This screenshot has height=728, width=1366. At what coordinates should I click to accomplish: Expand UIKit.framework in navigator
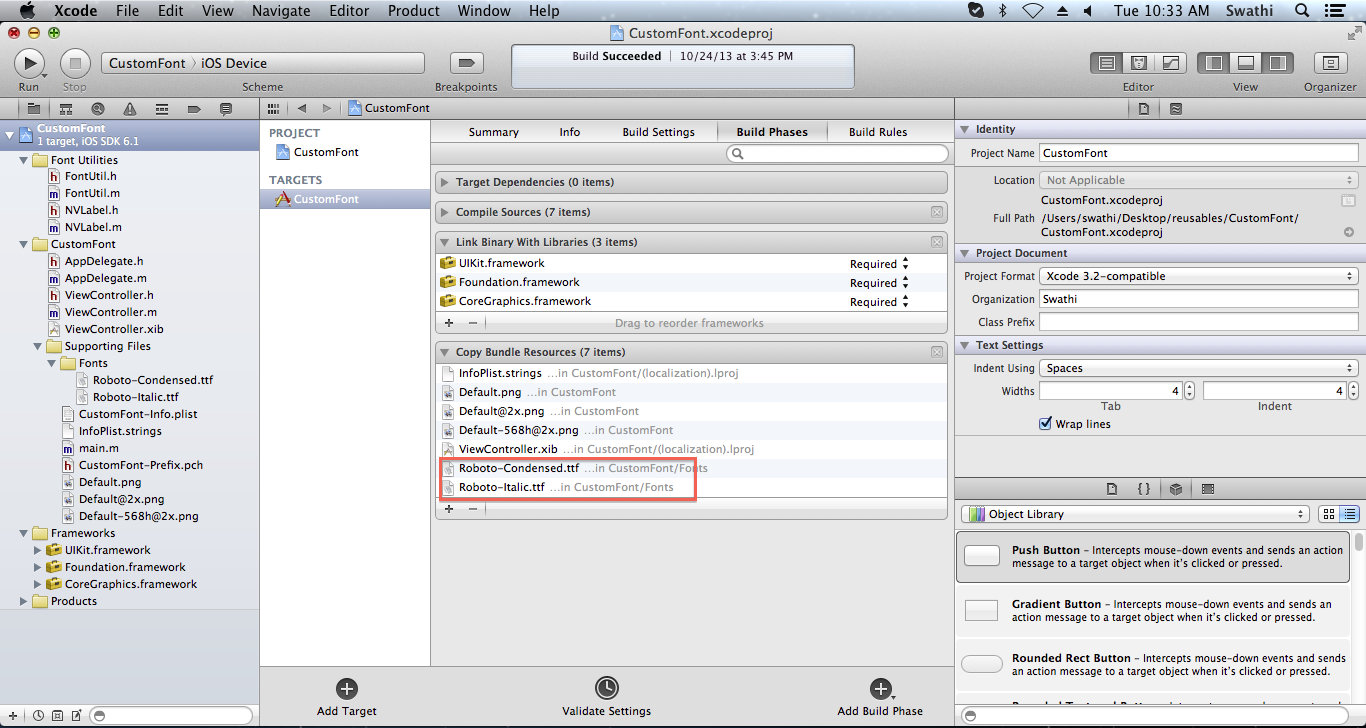coord(38,550)
